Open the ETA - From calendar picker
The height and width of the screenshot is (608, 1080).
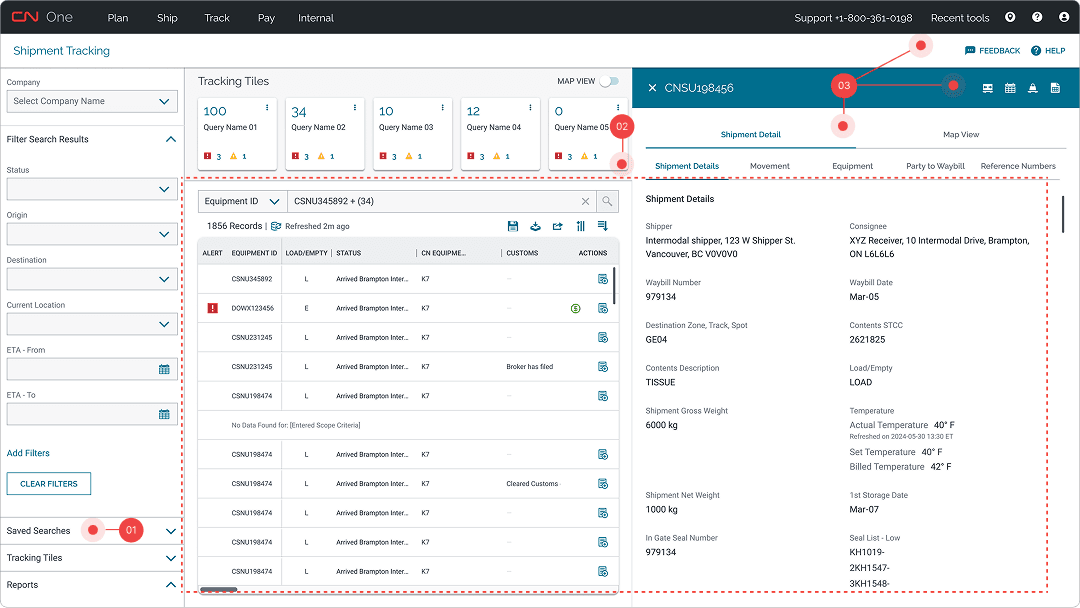pos(164,369)
